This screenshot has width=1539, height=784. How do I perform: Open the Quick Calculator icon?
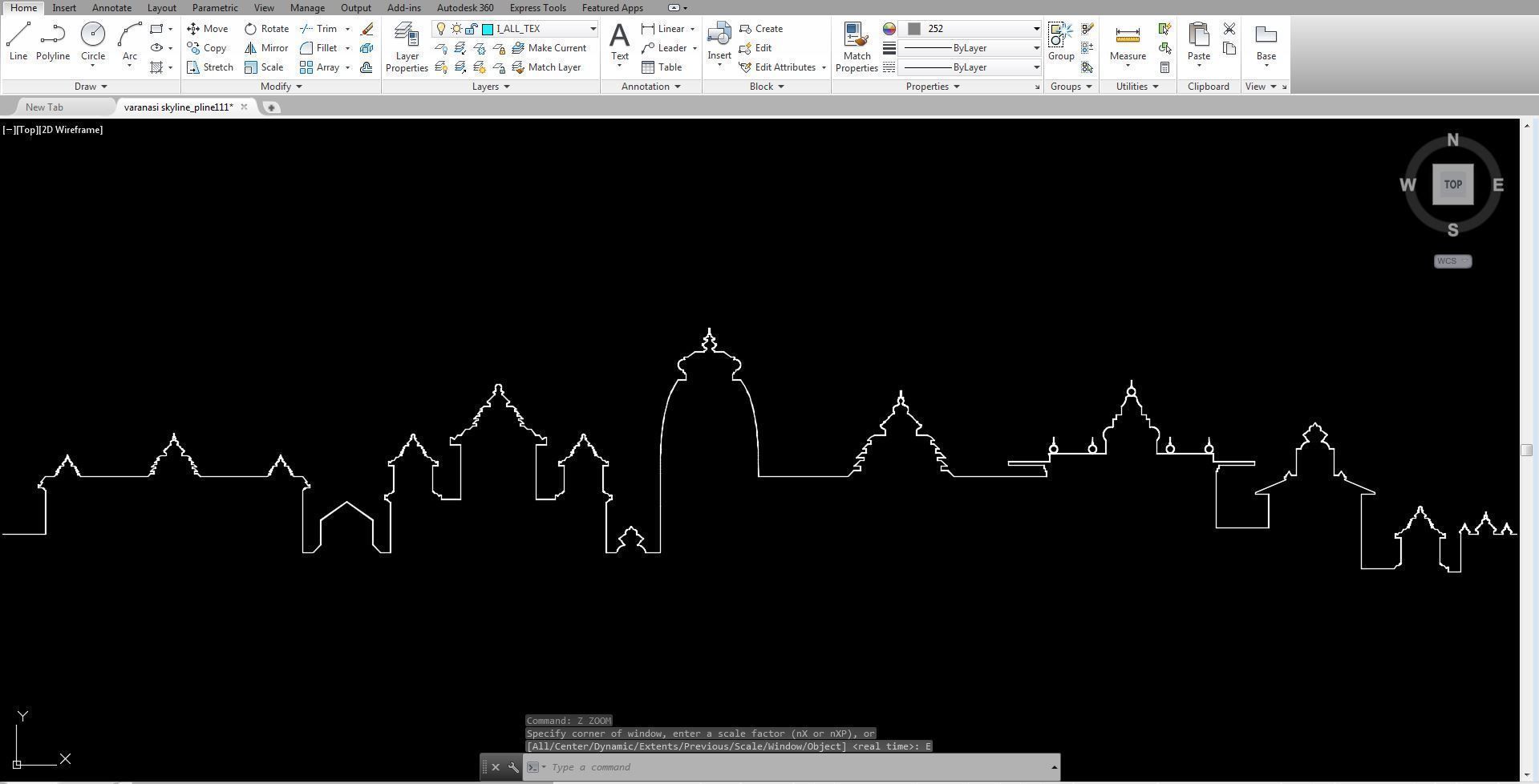(x=1165, y=67)
